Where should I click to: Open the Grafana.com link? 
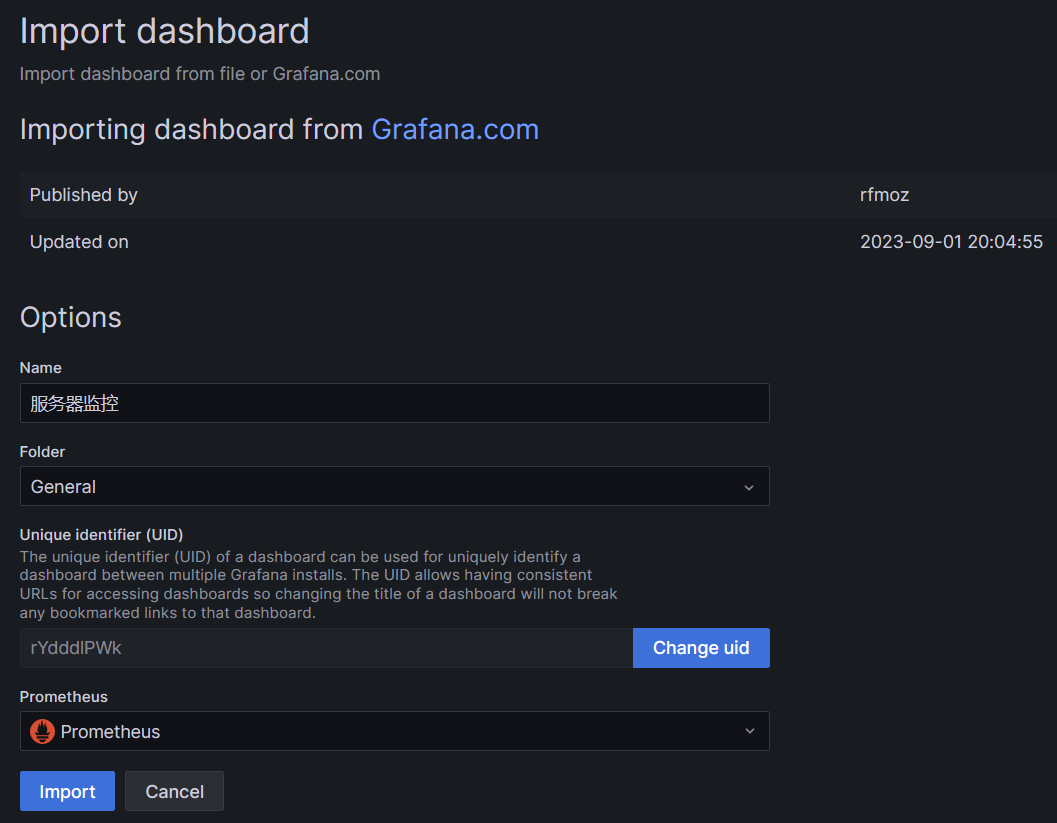455,129
